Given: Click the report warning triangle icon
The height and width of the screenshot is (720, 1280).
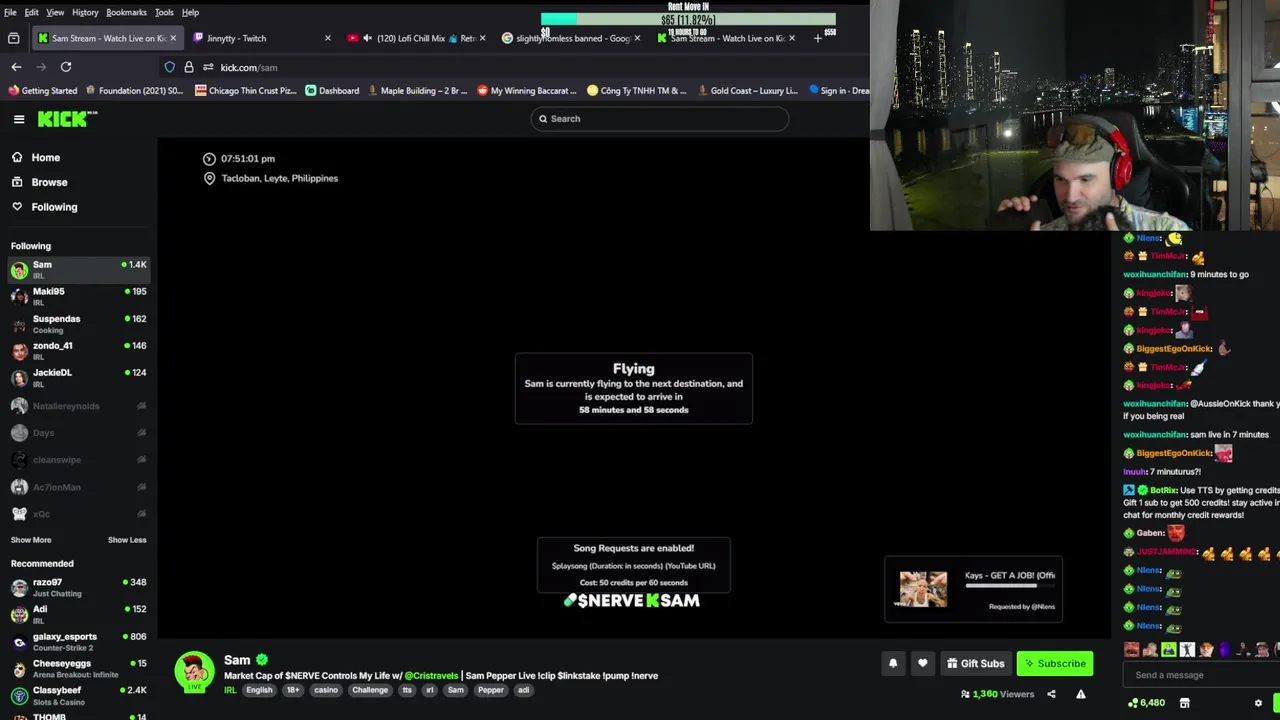Looking at the screenshot, I should point(1080,694).
